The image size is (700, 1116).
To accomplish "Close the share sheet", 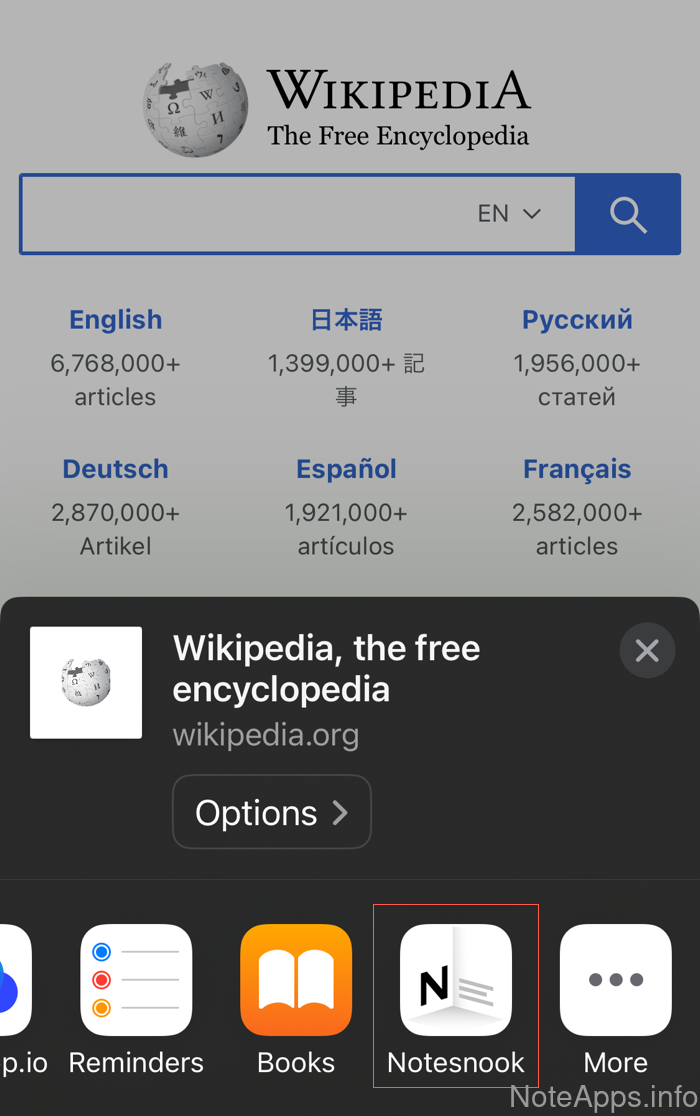I will 647,651.
